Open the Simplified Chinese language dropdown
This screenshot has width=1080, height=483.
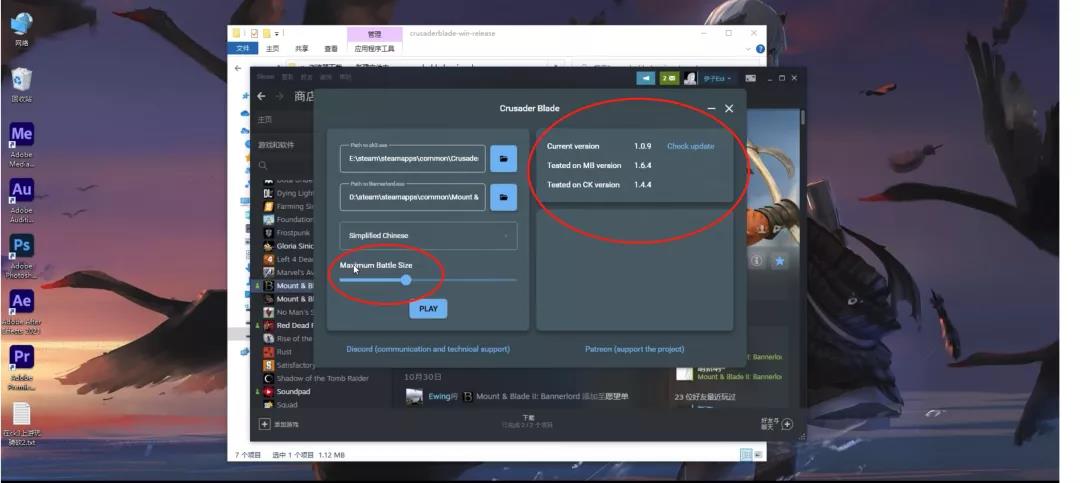tap(428, 236)
